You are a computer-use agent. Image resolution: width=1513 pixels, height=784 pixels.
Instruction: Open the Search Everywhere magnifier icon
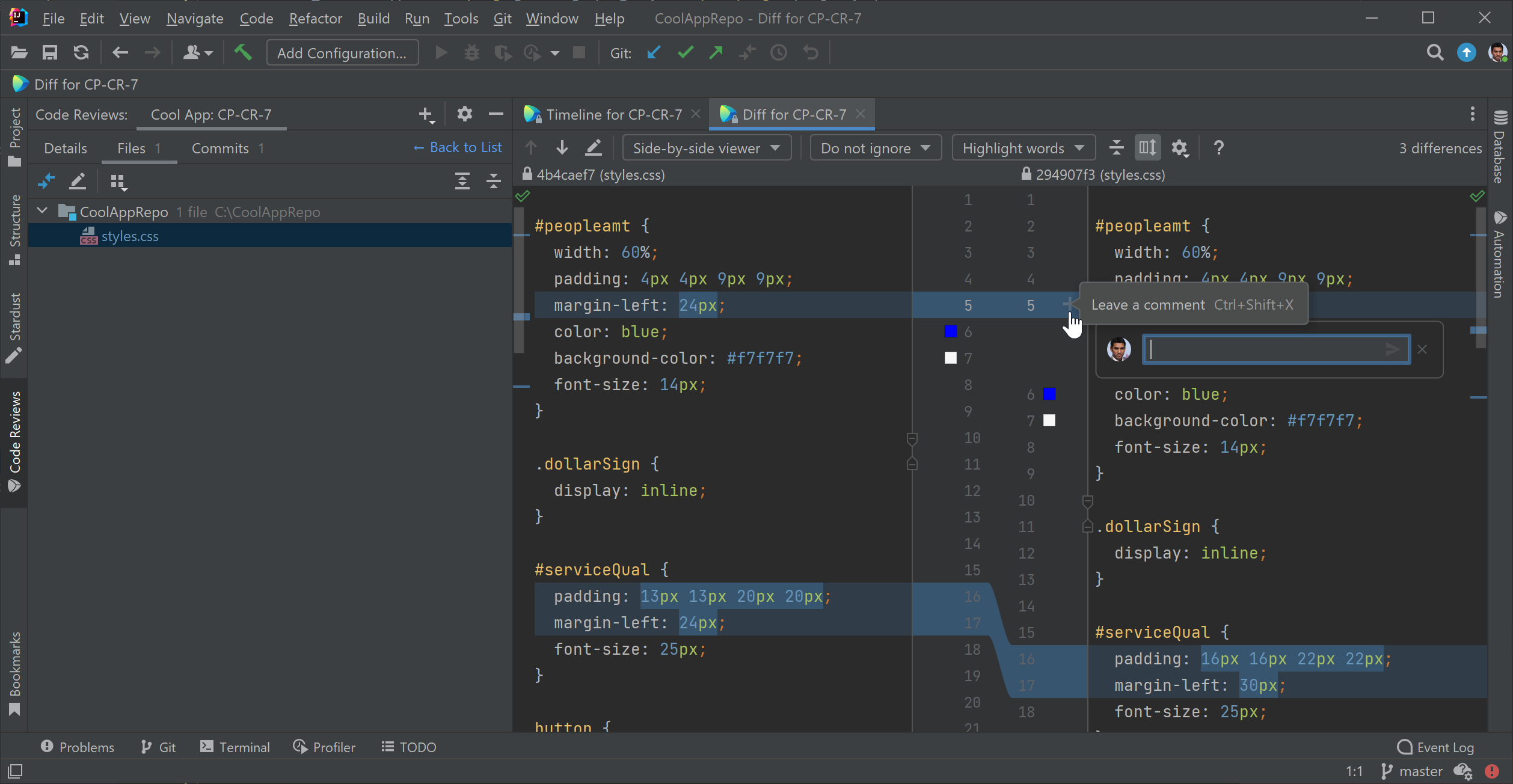click(1435, 53)
